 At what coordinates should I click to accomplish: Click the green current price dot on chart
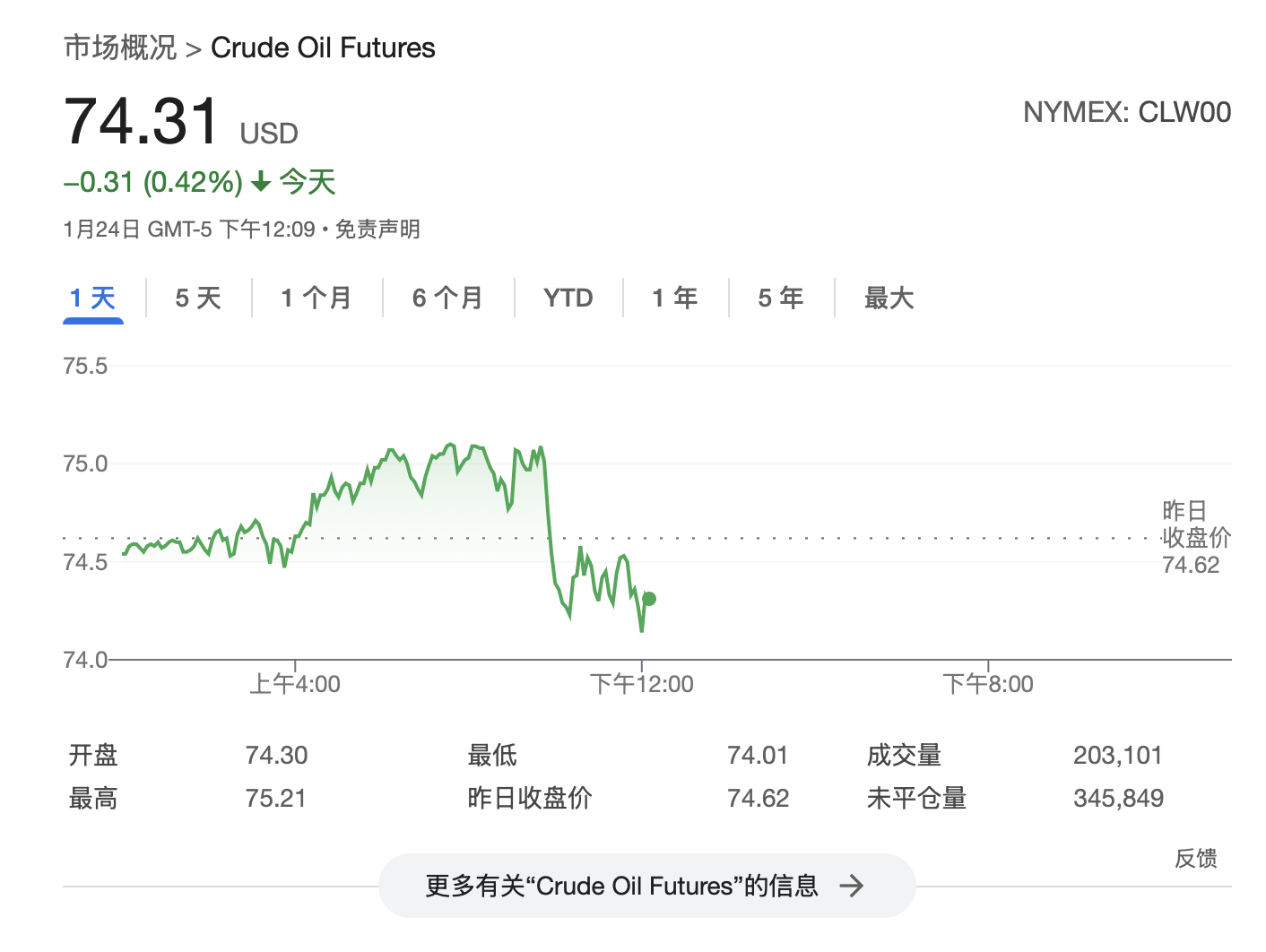(649, 599)
